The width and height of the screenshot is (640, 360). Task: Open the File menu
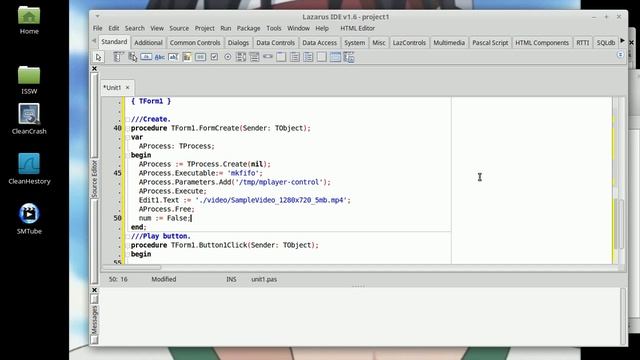click(98, 28)
